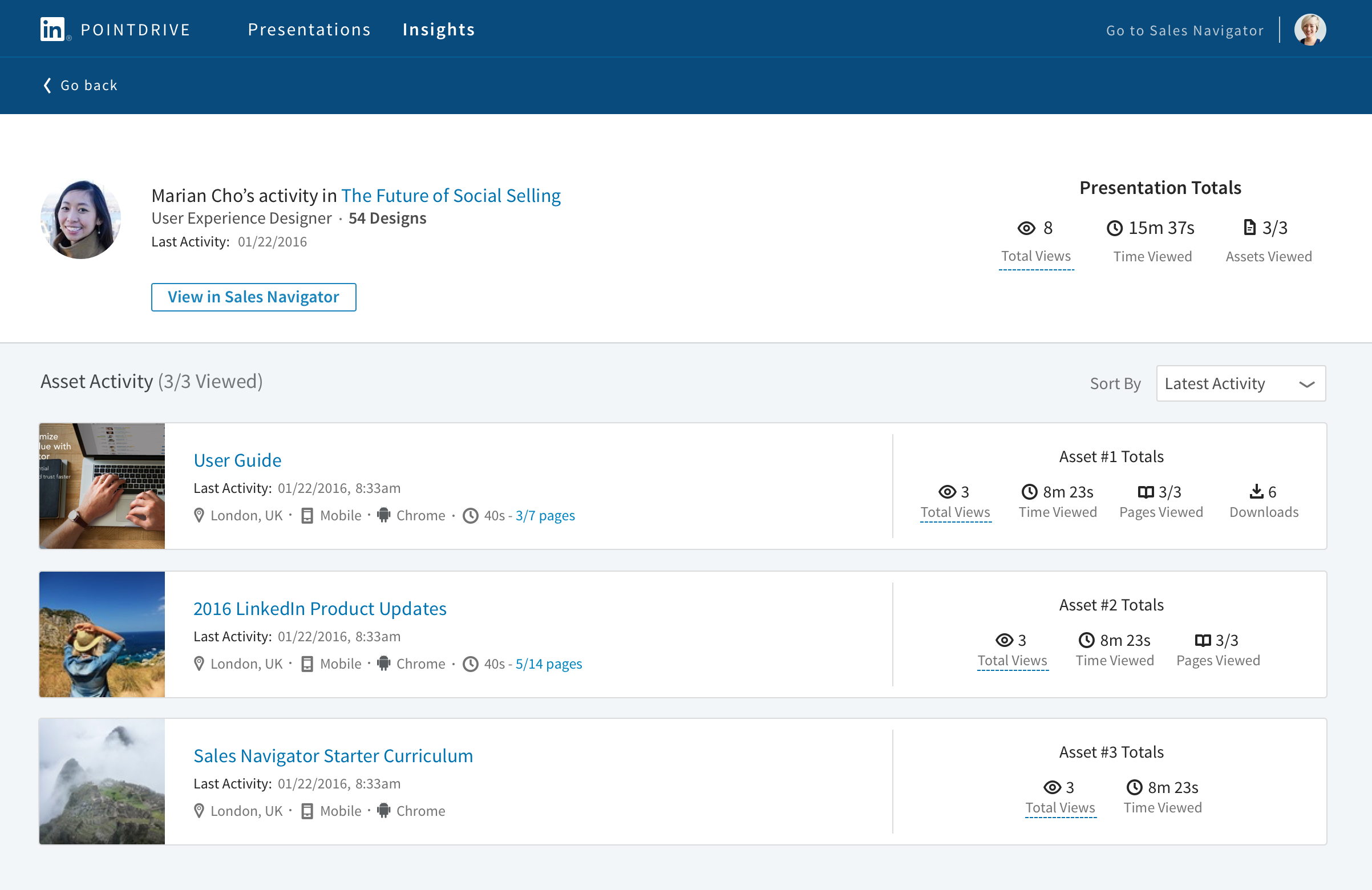Click Go to Sales Navigator link
This screenshot has height=890, width=1372.
pos(1185,30)
